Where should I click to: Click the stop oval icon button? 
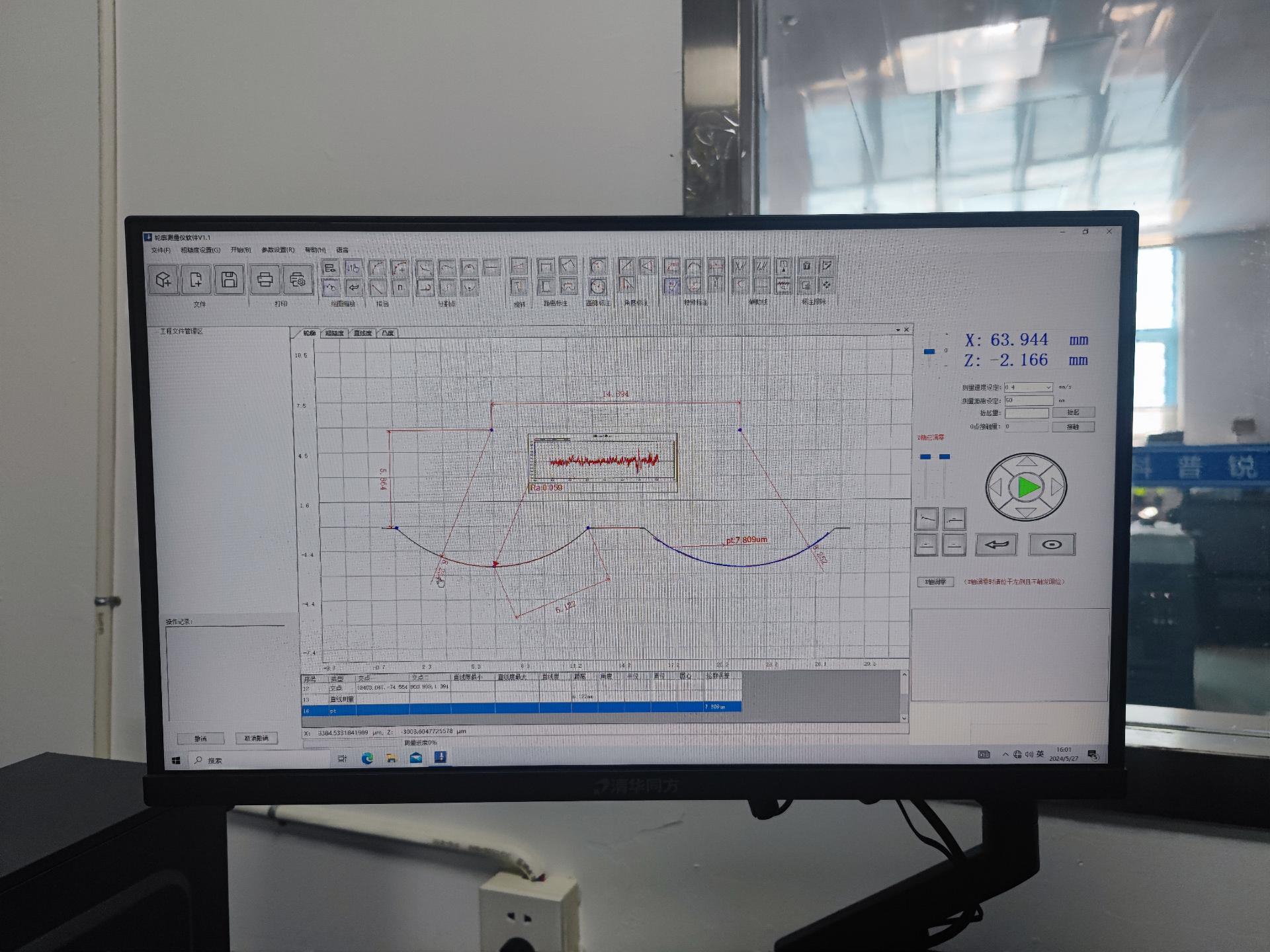[x=1052, y=544]
